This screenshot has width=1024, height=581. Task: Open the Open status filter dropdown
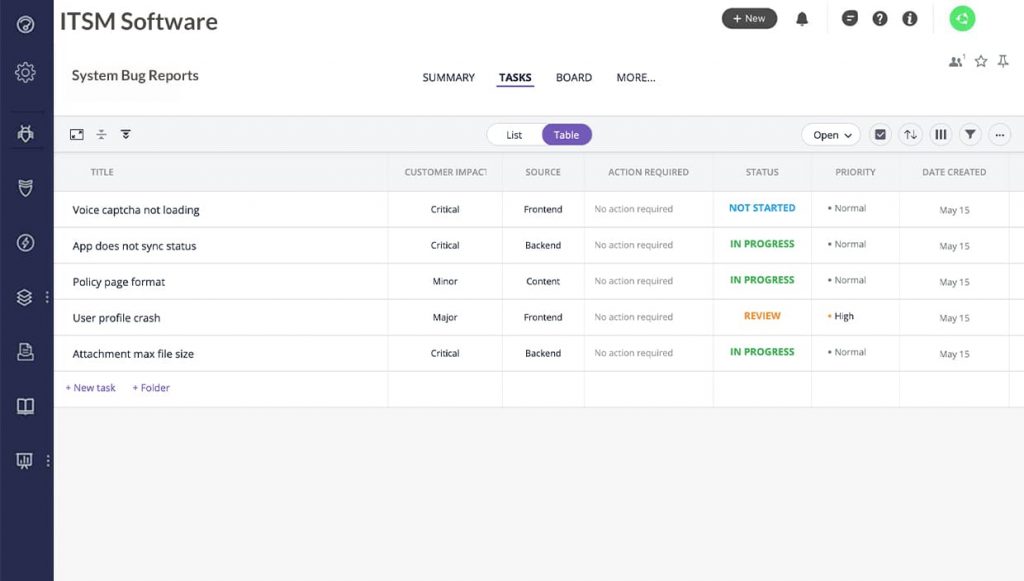click(831, 135)
